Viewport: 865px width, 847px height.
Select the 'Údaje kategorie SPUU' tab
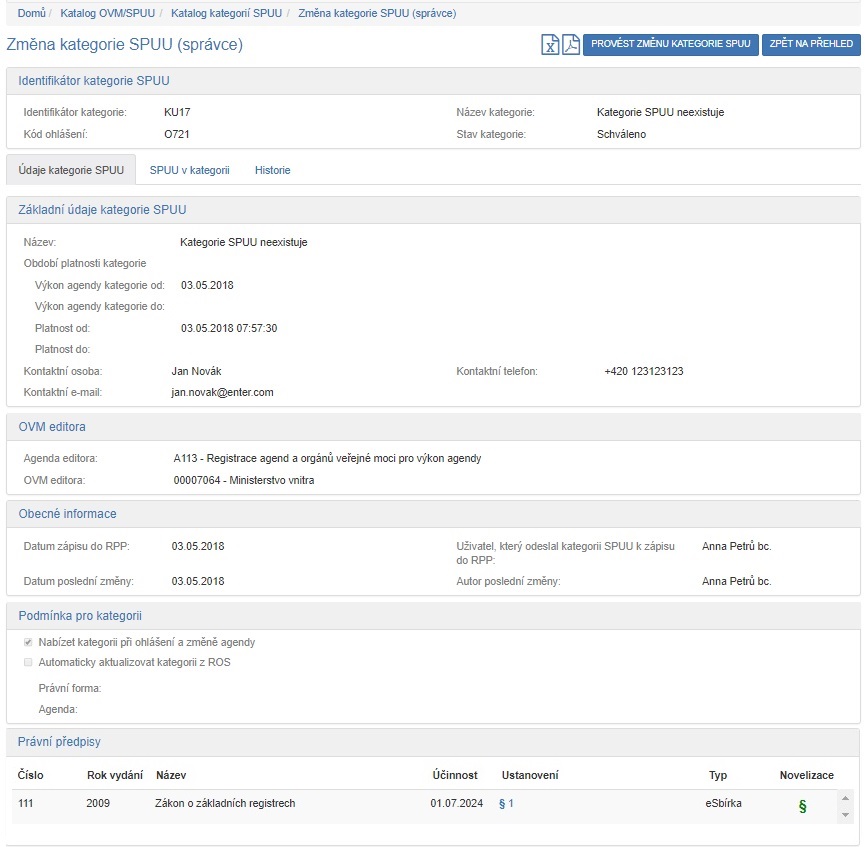point(71,170)
